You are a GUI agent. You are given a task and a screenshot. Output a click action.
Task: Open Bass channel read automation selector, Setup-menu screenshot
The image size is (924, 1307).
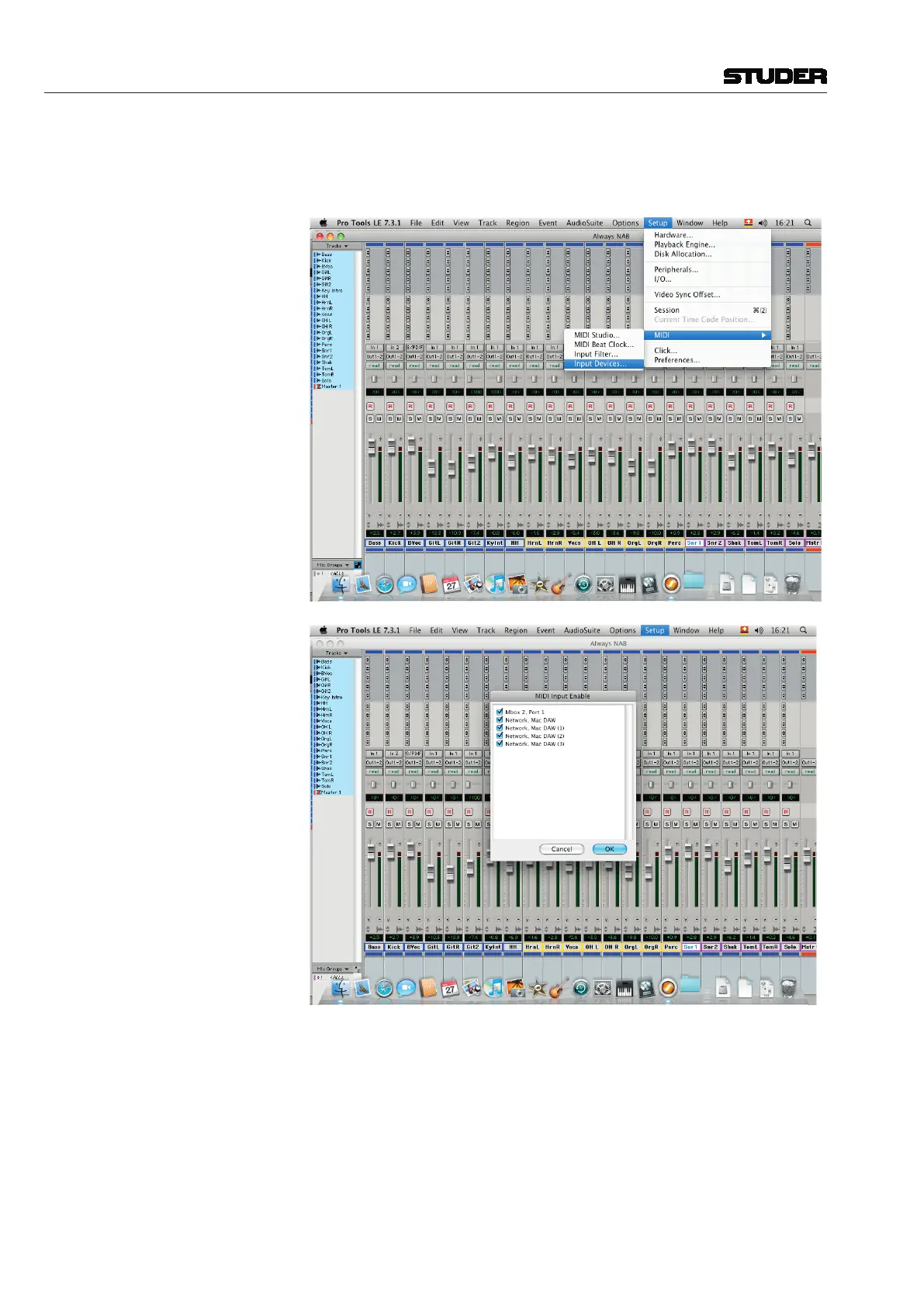(x=374, y=366)
